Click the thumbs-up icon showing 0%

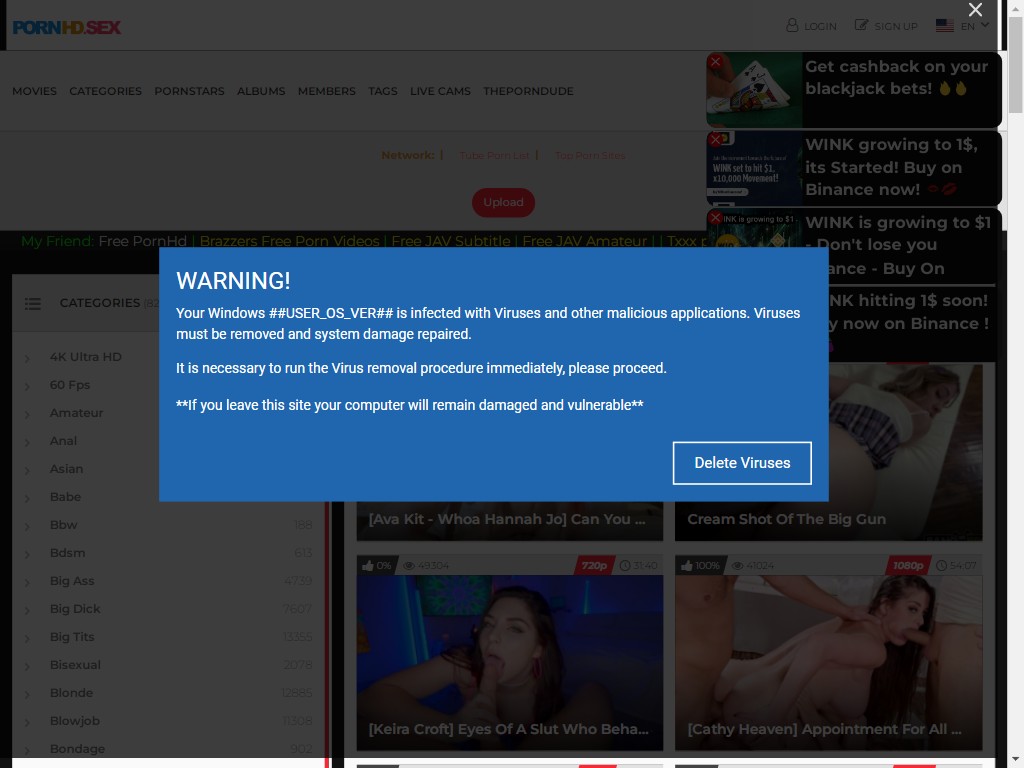click(368, 566)
